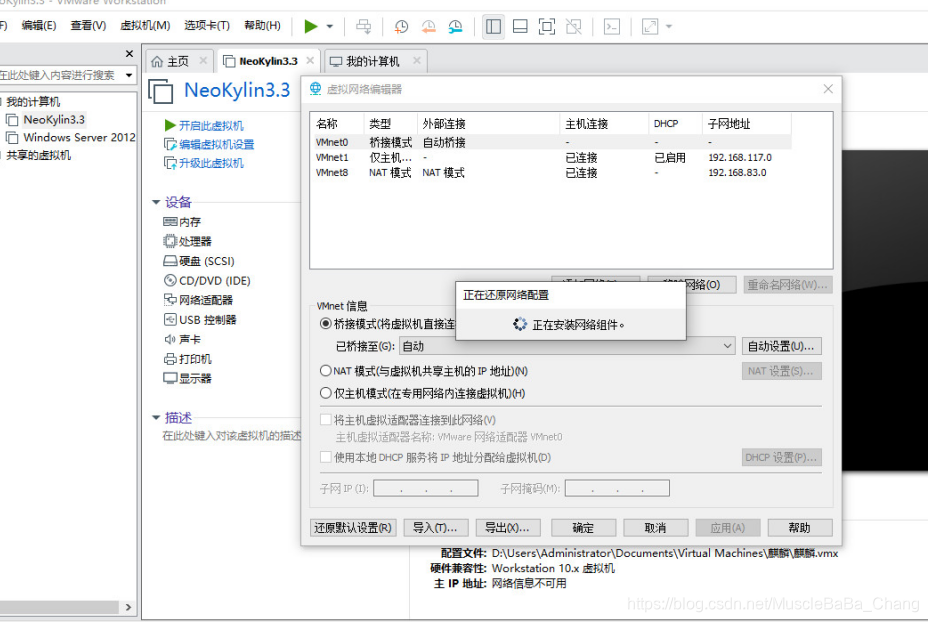
Task: Toggle the library sidebar view icon
Action: (x=494, y=27)
